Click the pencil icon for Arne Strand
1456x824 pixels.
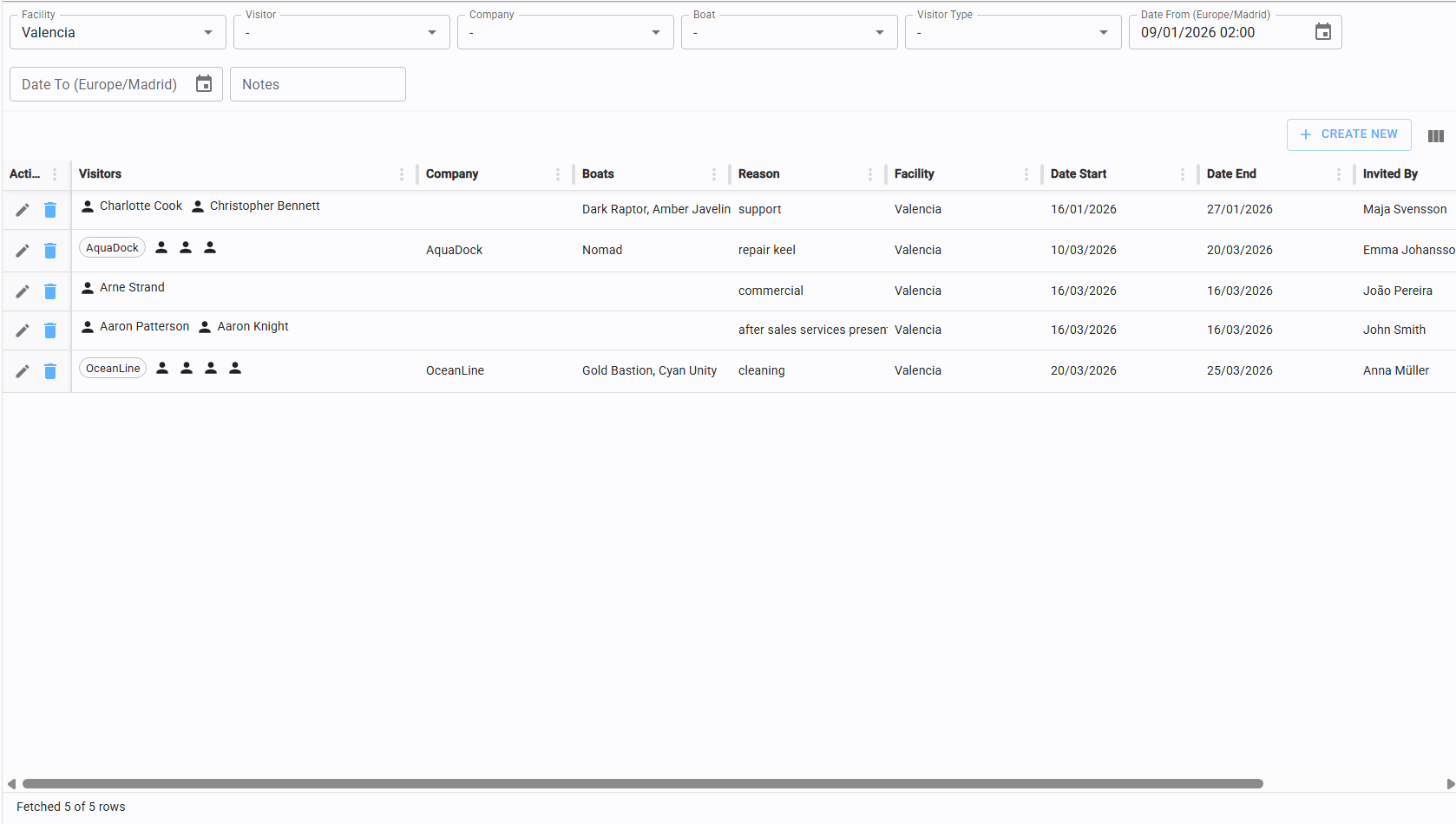23,291
